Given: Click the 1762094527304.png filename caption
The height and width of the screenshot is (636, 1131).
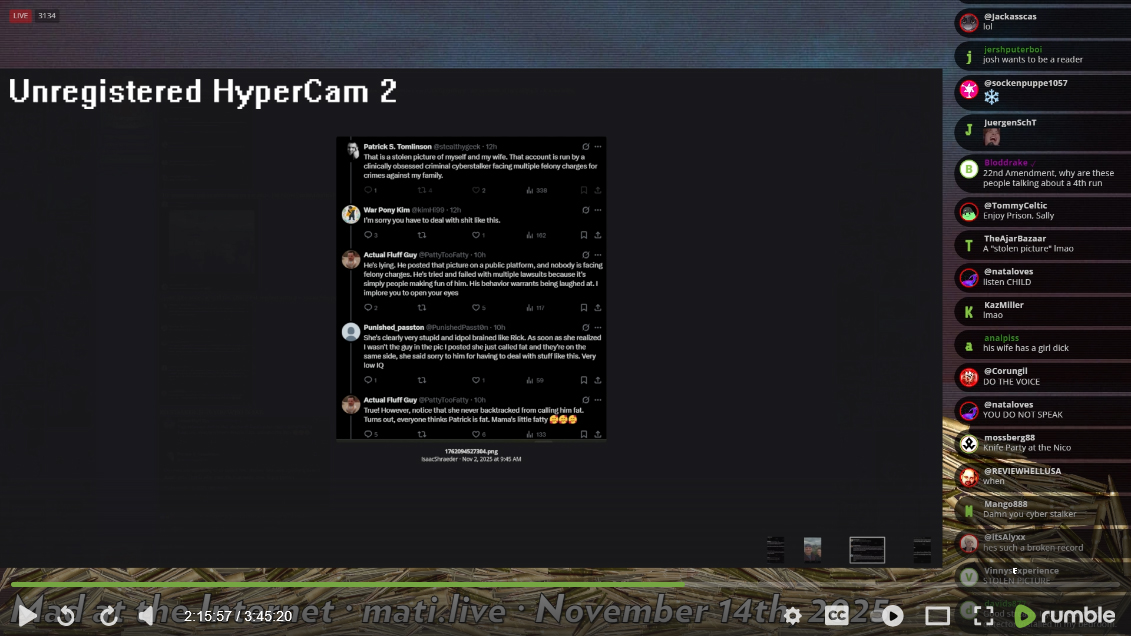Looking at the screenshot, I should tap(471, 451).
